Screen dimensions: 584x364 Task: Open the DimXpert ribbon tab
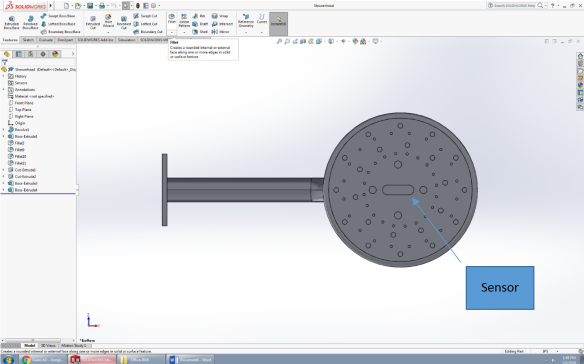pyautogui.click(x=65, y=40)
